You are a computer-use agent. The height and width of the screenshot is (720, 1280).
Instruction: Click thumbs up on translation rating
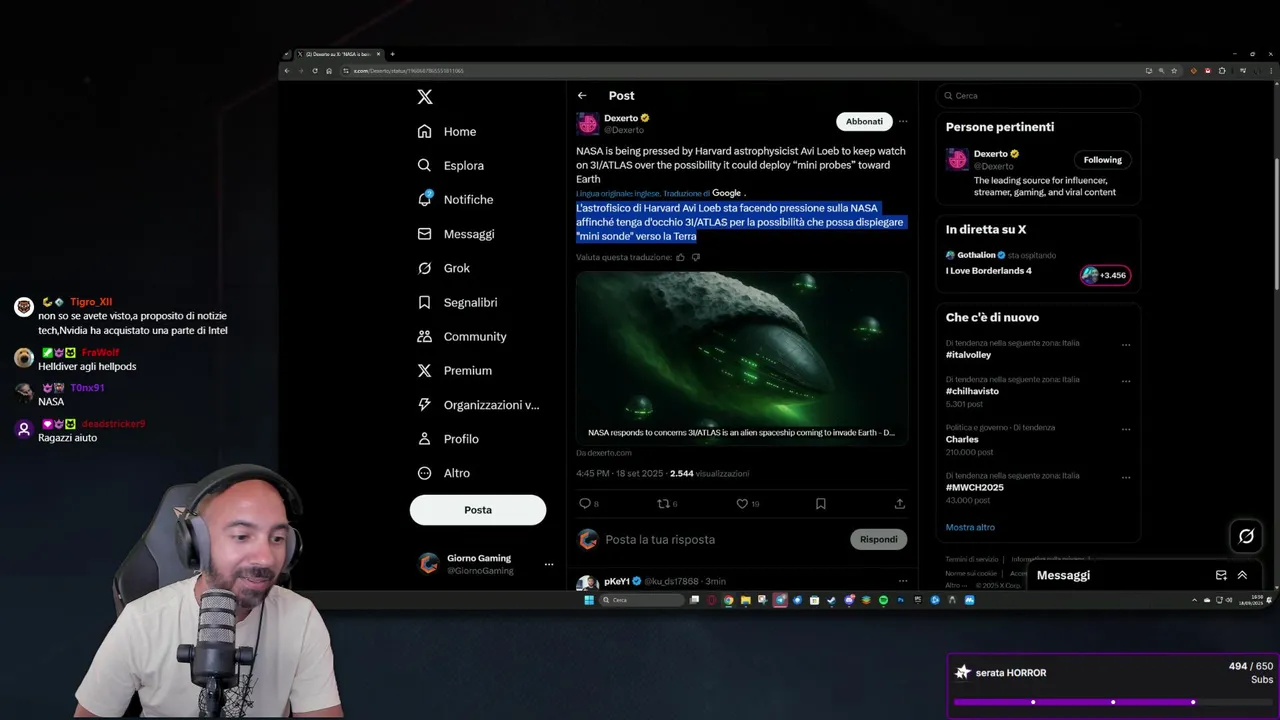click(681, 257)
